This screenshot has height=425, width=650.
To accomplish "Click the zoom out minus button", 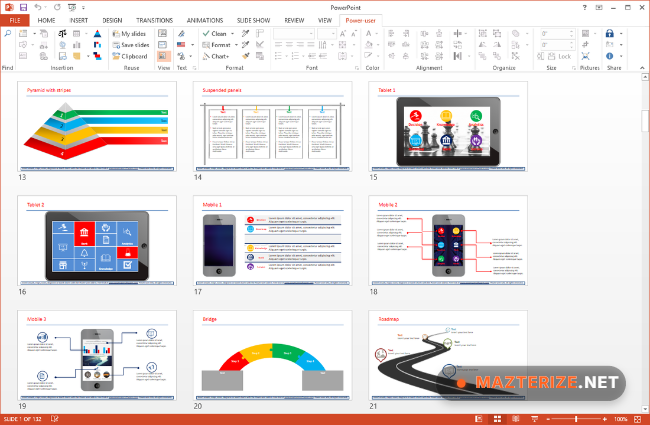I will click(548, 419).
